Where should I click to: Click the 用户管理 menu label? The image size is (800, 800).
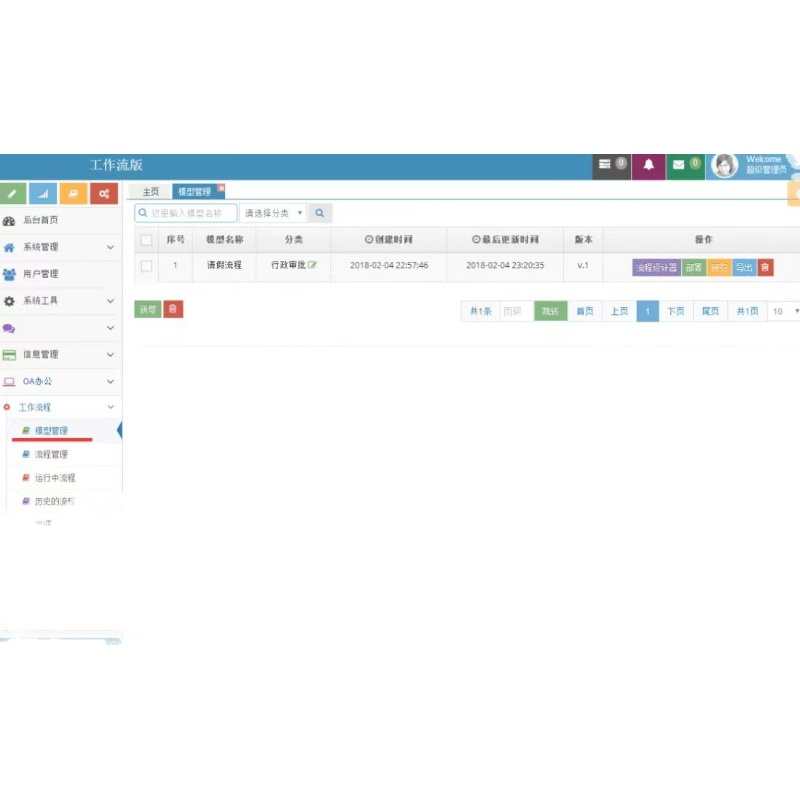(x=41, y=274)
